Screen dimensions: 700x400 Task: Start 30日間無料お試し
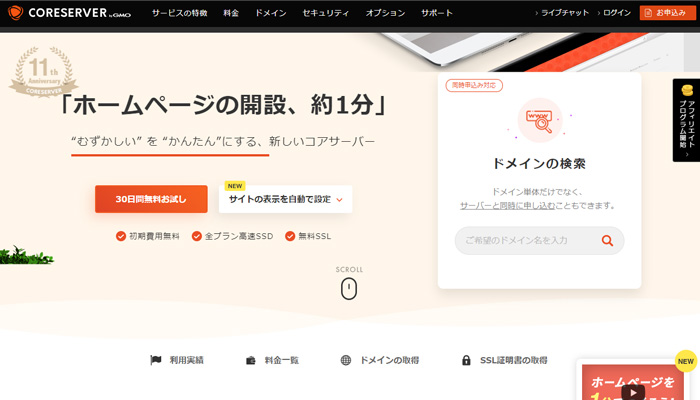(x=151, y=199)
